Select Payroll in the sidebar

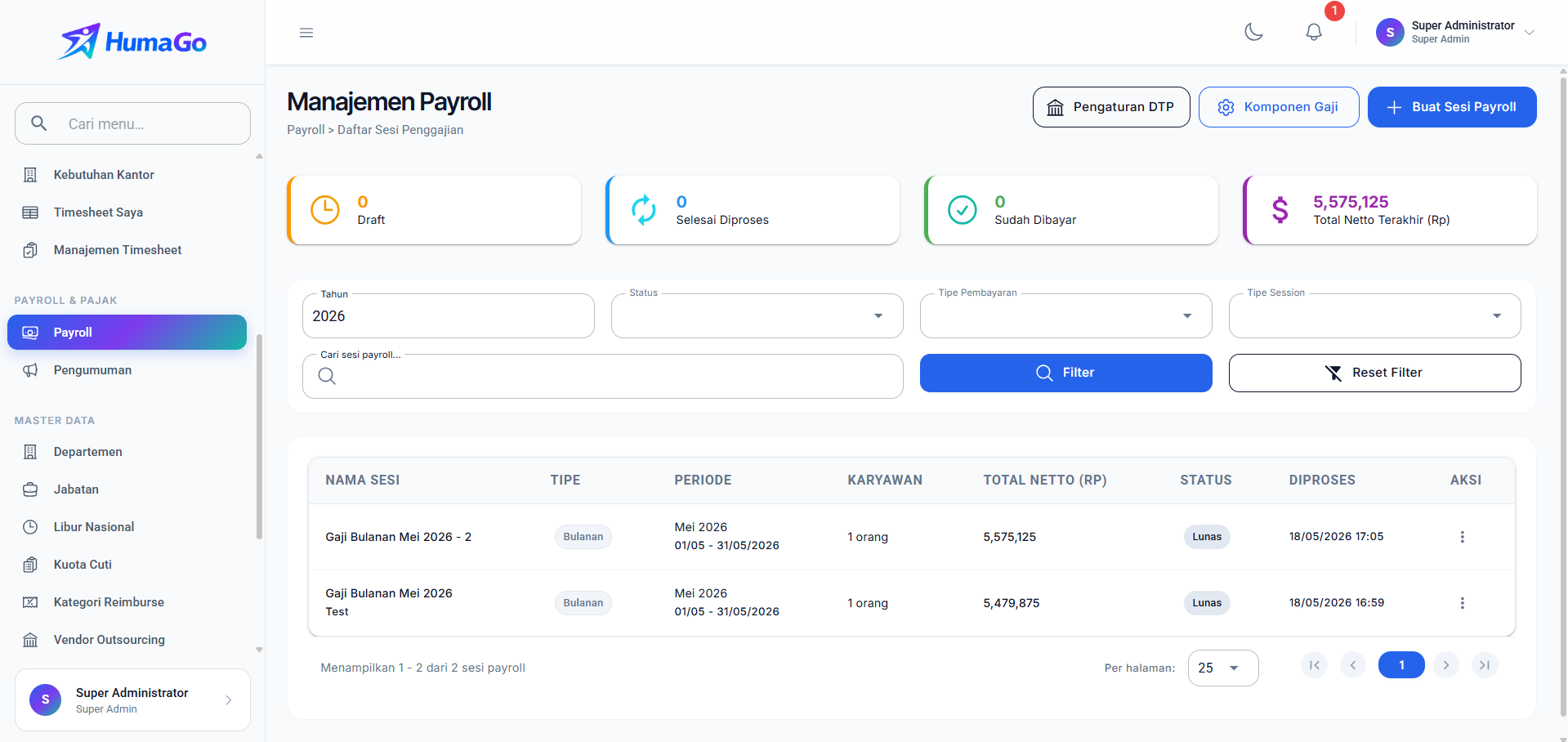[x=127, y=333]
